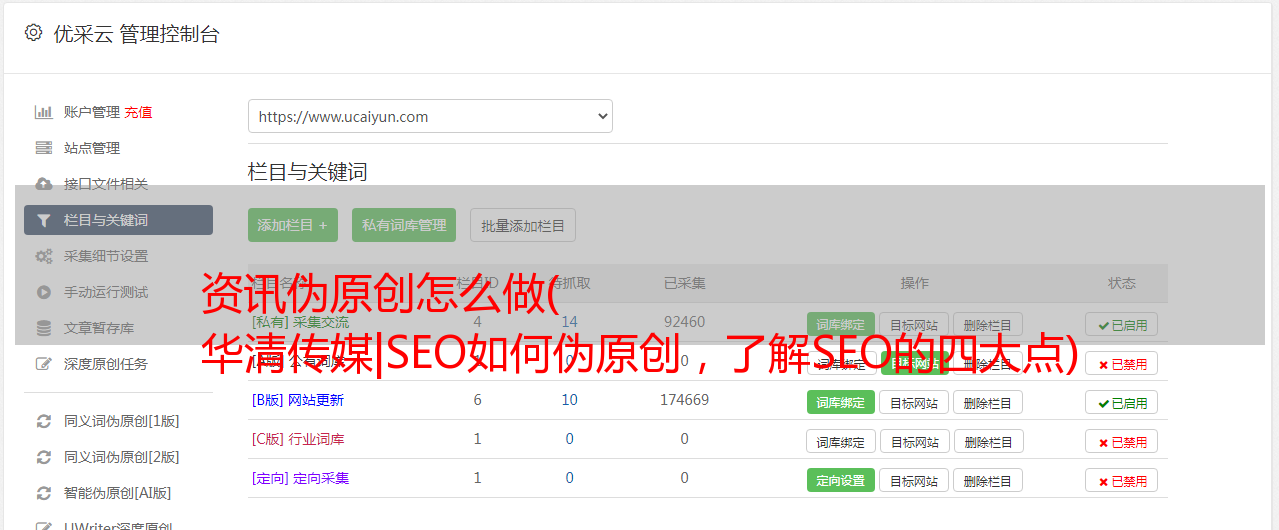Click the bar chart icon for 账户管理

pyautogui.click(x=43, y=112)
